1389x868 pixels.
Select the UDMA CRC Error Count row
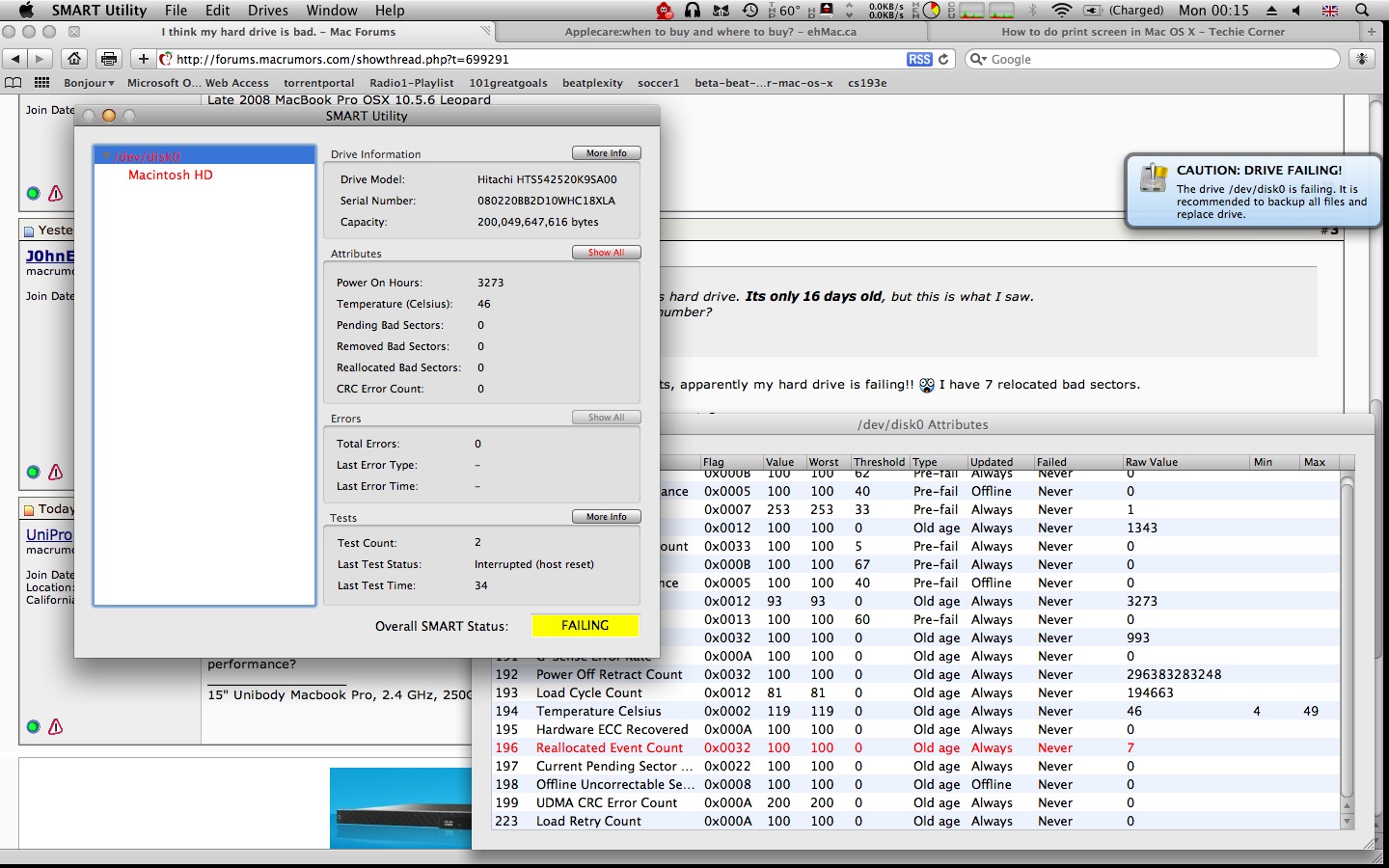[x=915, y=802]
